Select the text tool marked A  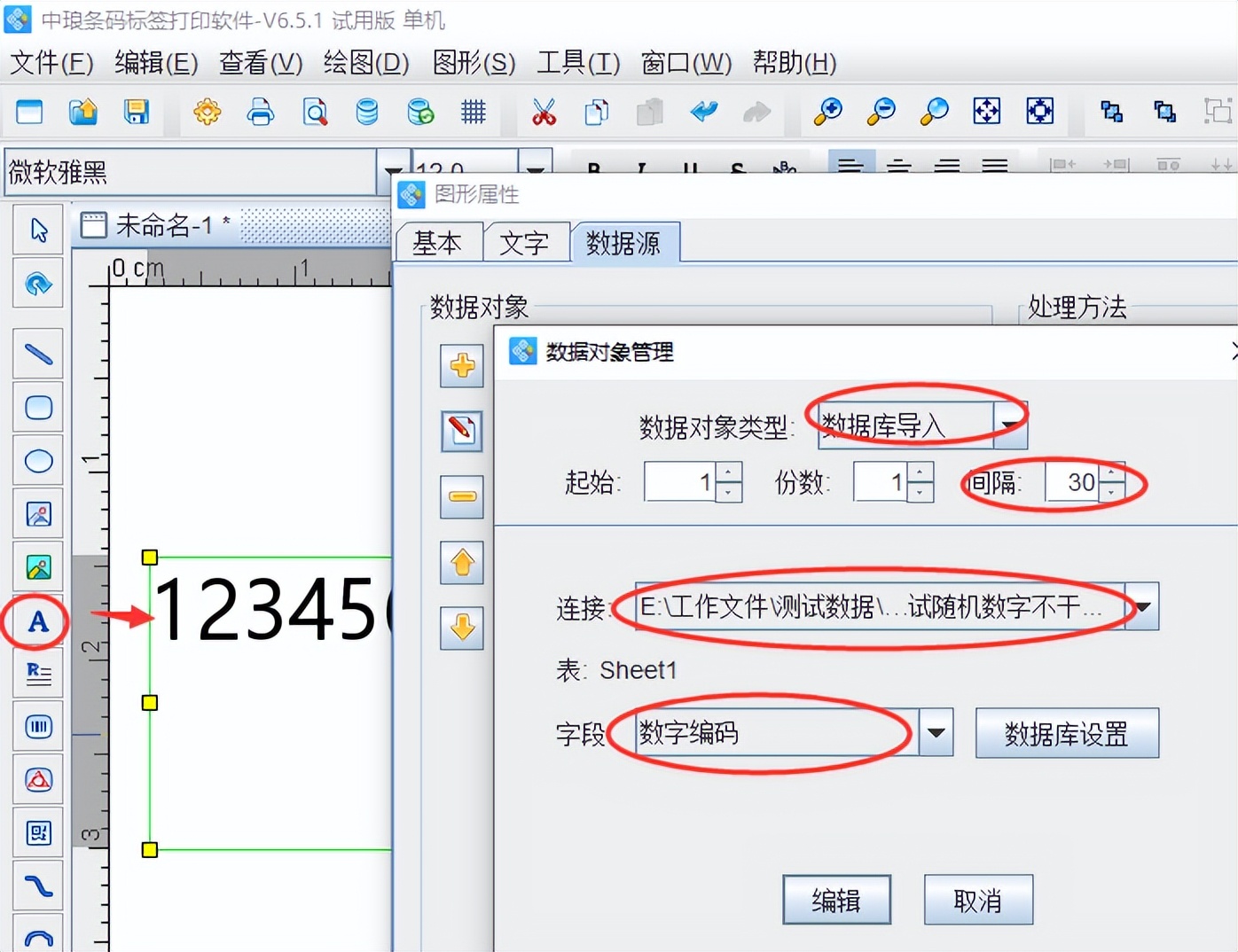coord(38,621)
